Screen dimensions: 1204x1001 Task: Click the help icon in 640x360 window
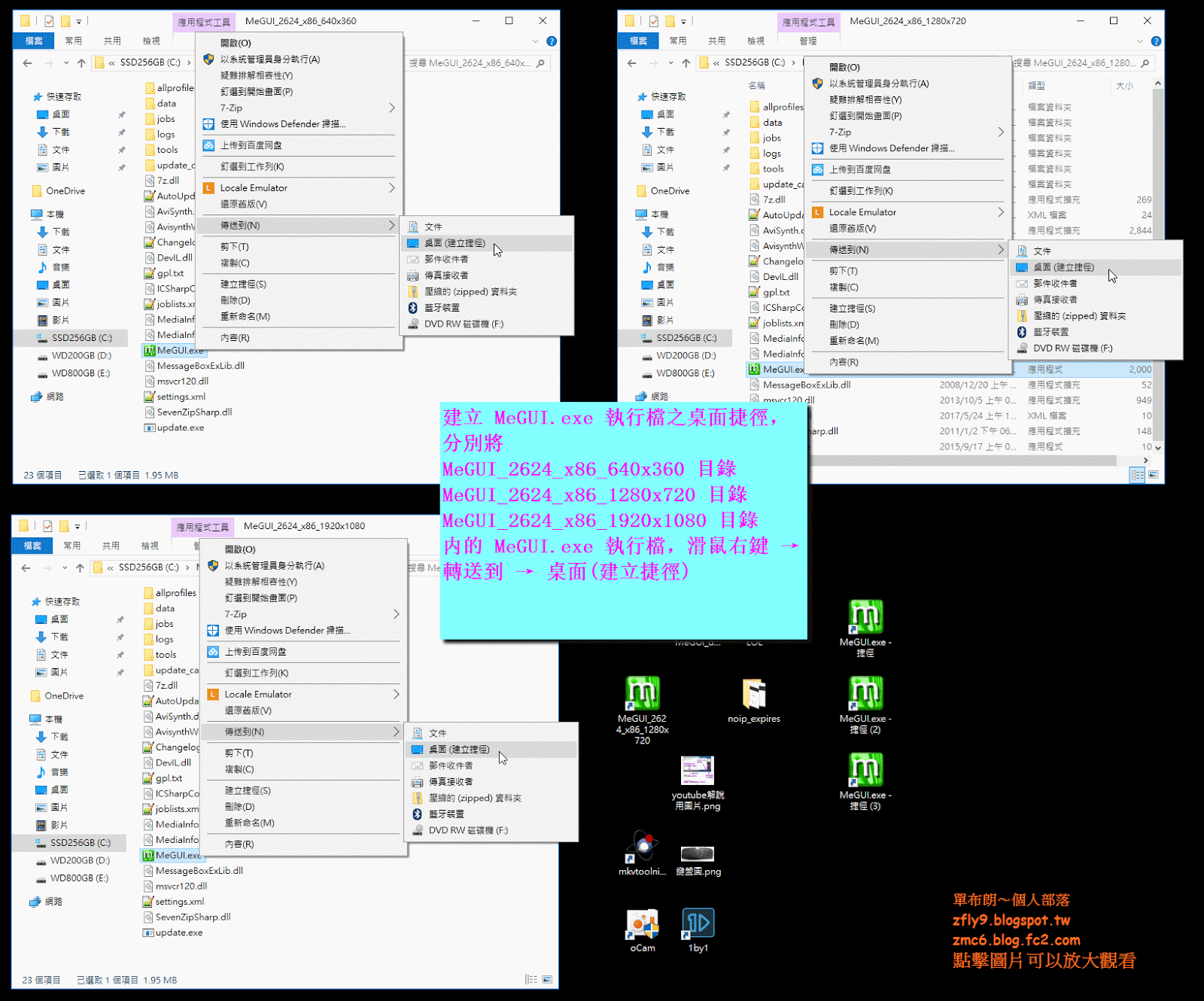coord(552,41)
